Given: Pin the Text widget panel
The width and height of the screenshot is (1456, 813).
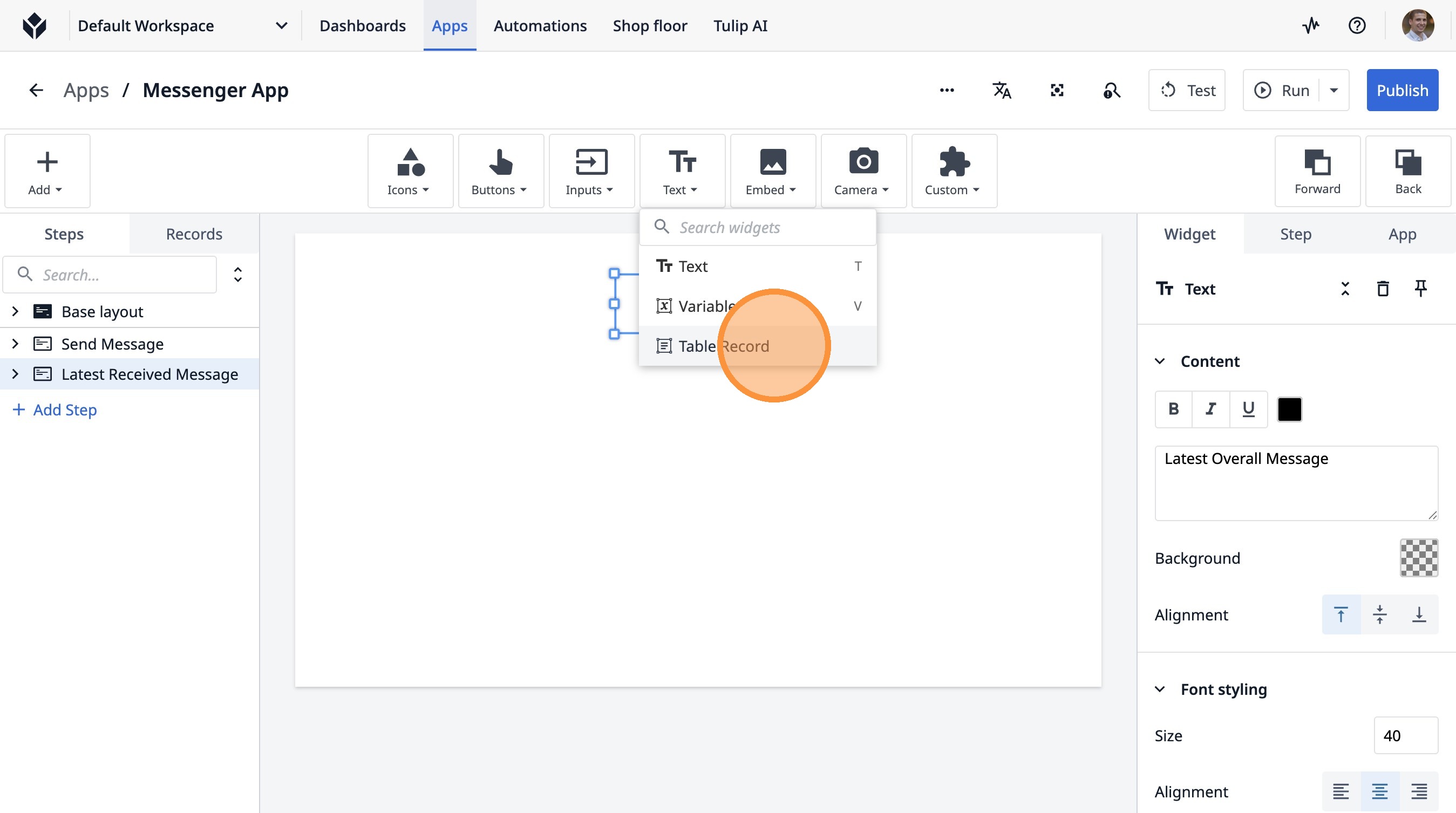Looking at the screenshot, I should click(x=1420, y=289).
